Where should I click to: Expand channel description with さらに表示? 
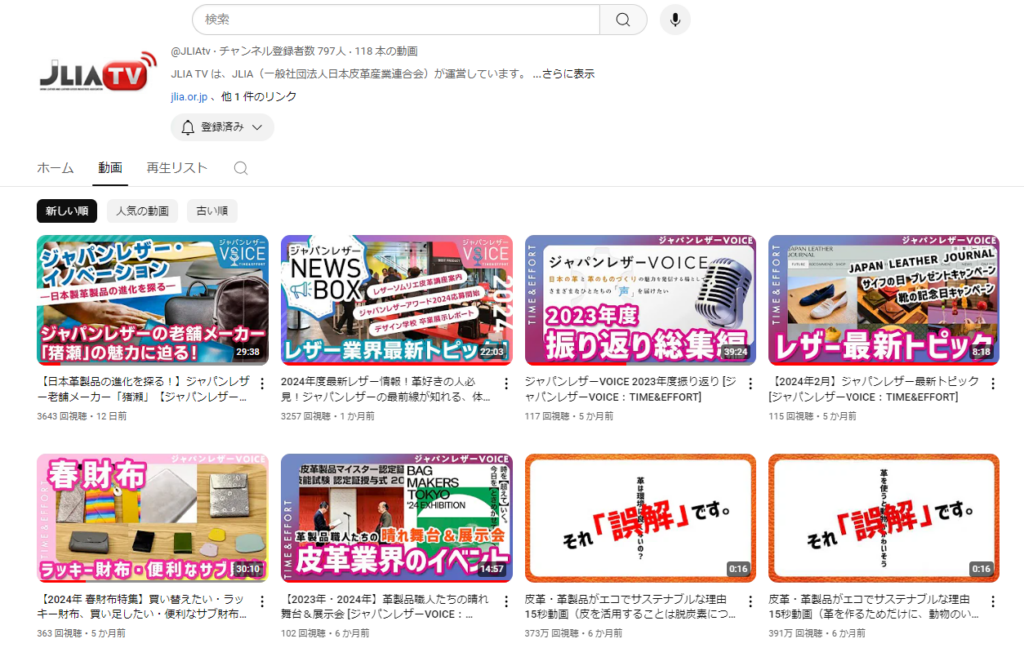[563, 74]
